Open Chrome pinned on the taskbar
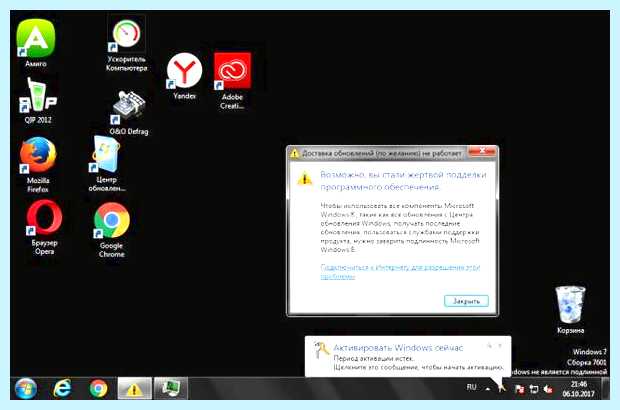 98,388
